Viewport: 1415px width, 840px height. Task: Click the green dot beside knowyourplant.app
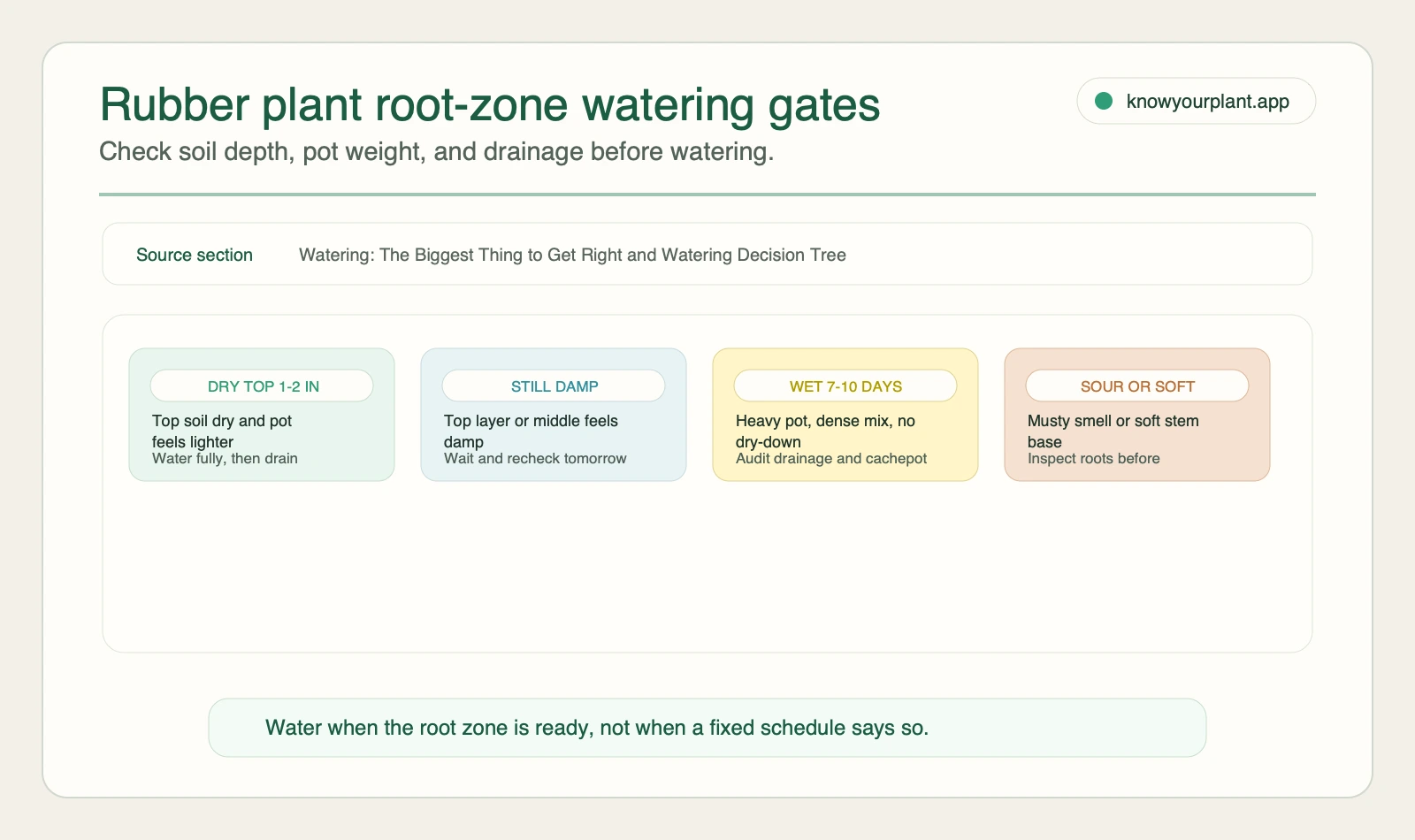coord(1103,101)
